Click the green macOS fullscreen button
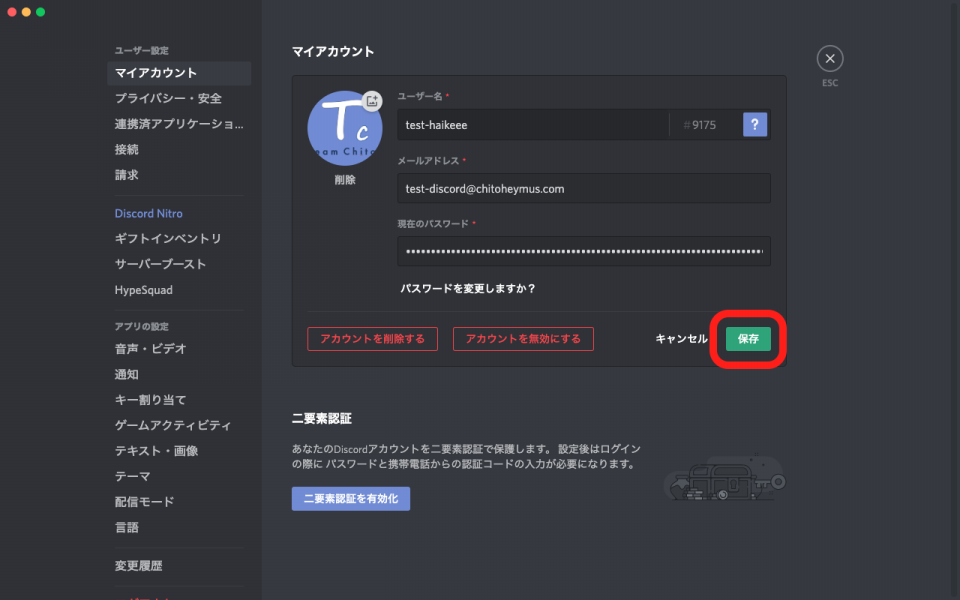This screenshot has height=600, width=960. tap(40, 12)
